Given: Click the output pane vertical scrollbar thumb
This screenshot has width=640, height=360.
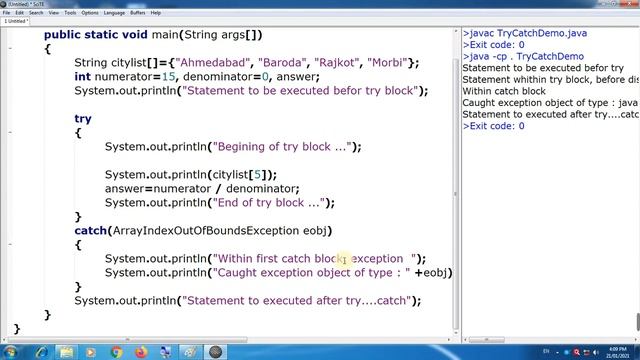Looking at the screenshot, I should tap(638, 322).
